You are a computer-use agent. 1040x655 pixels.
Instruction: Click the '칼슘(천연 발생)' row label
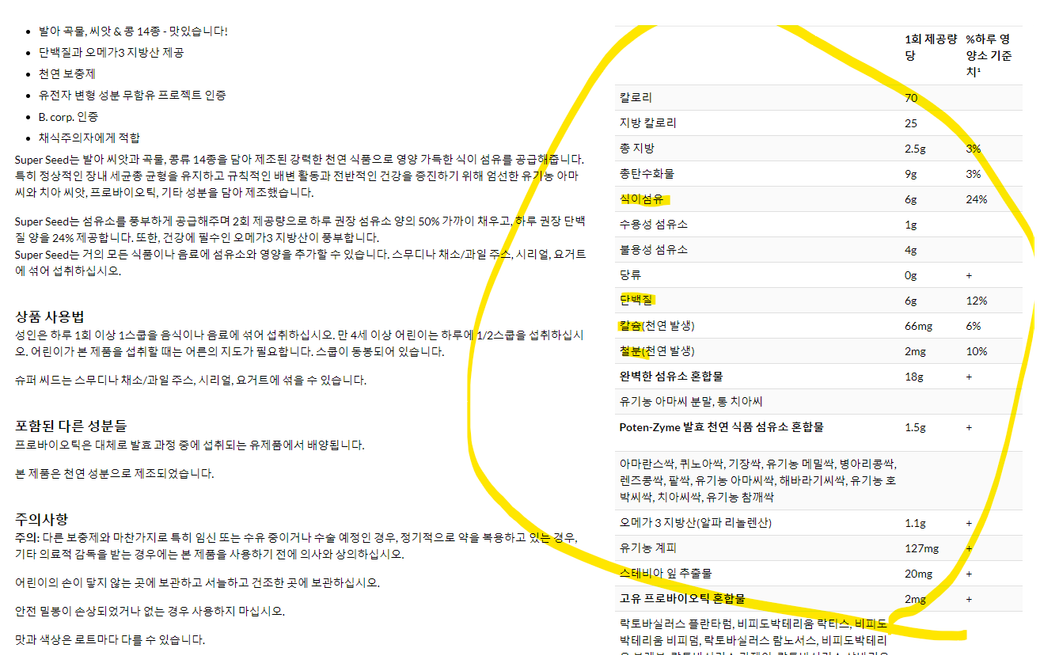656,326
